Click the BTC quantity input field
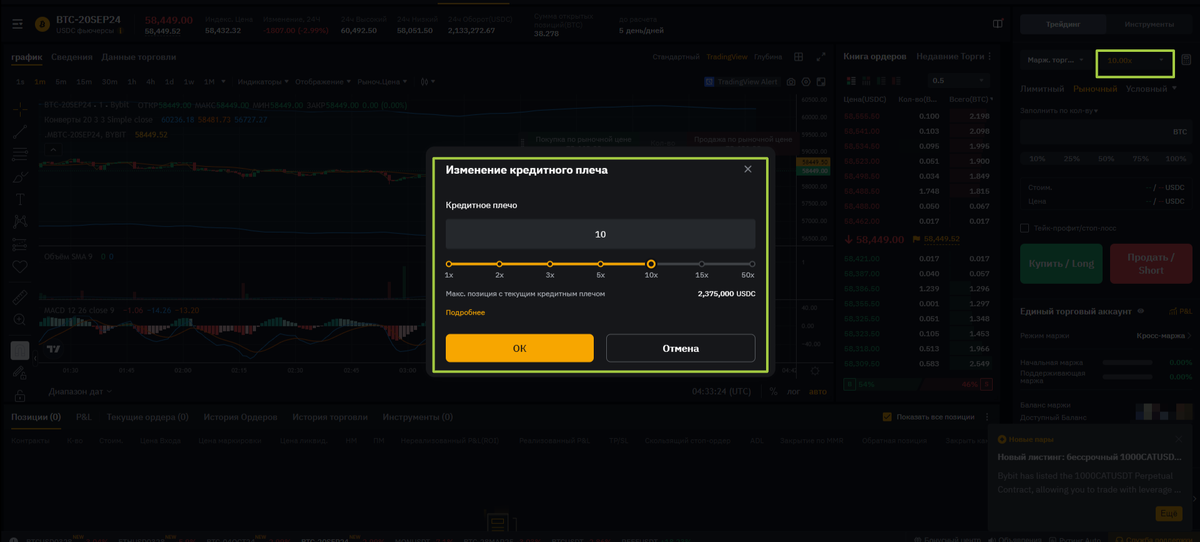The width and height of the screenshot is (1200, 542). coord(1105,131)
